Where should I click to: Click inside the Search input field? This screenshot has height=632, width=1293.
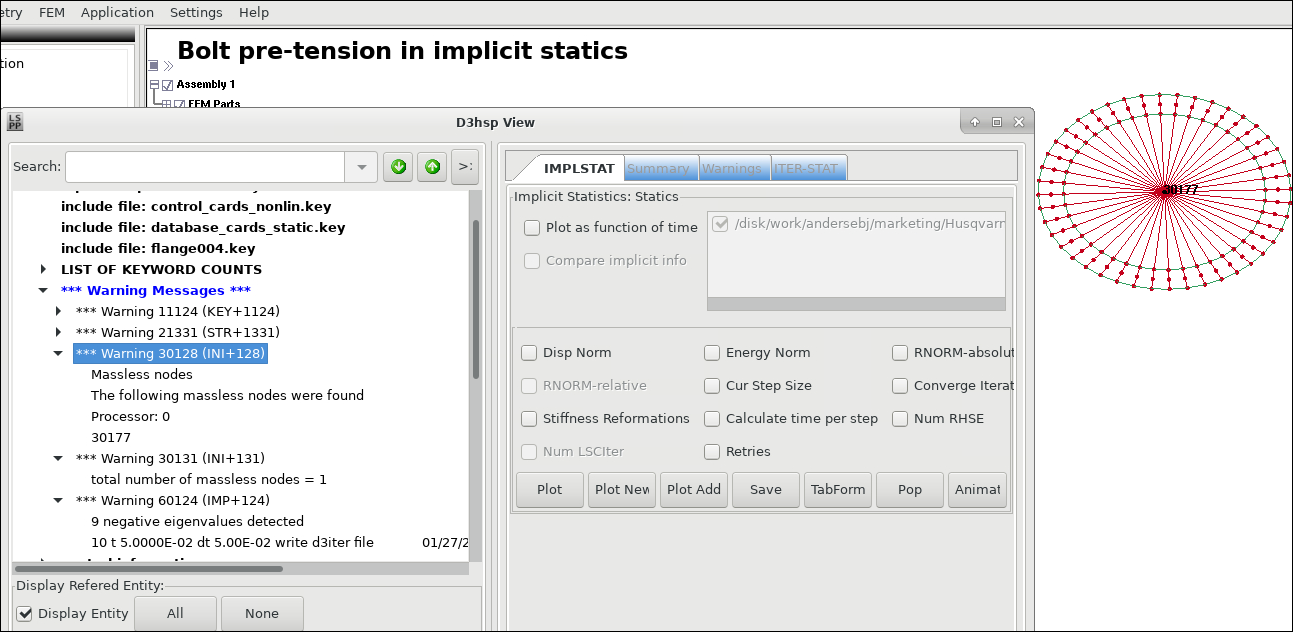(x=205, y=166)
